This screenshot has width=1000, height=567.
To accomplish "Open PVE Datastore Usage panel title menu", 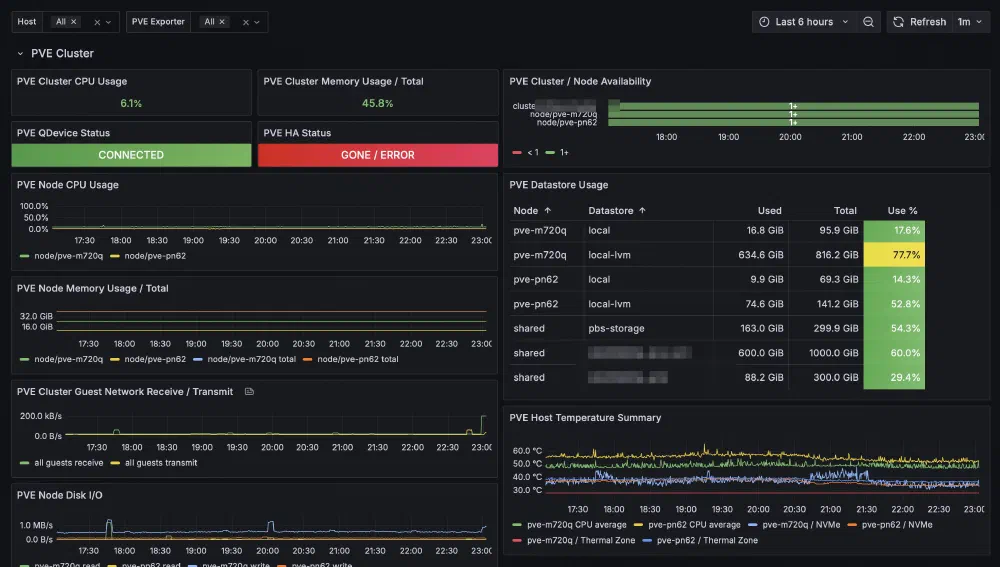I will point(559,185).
